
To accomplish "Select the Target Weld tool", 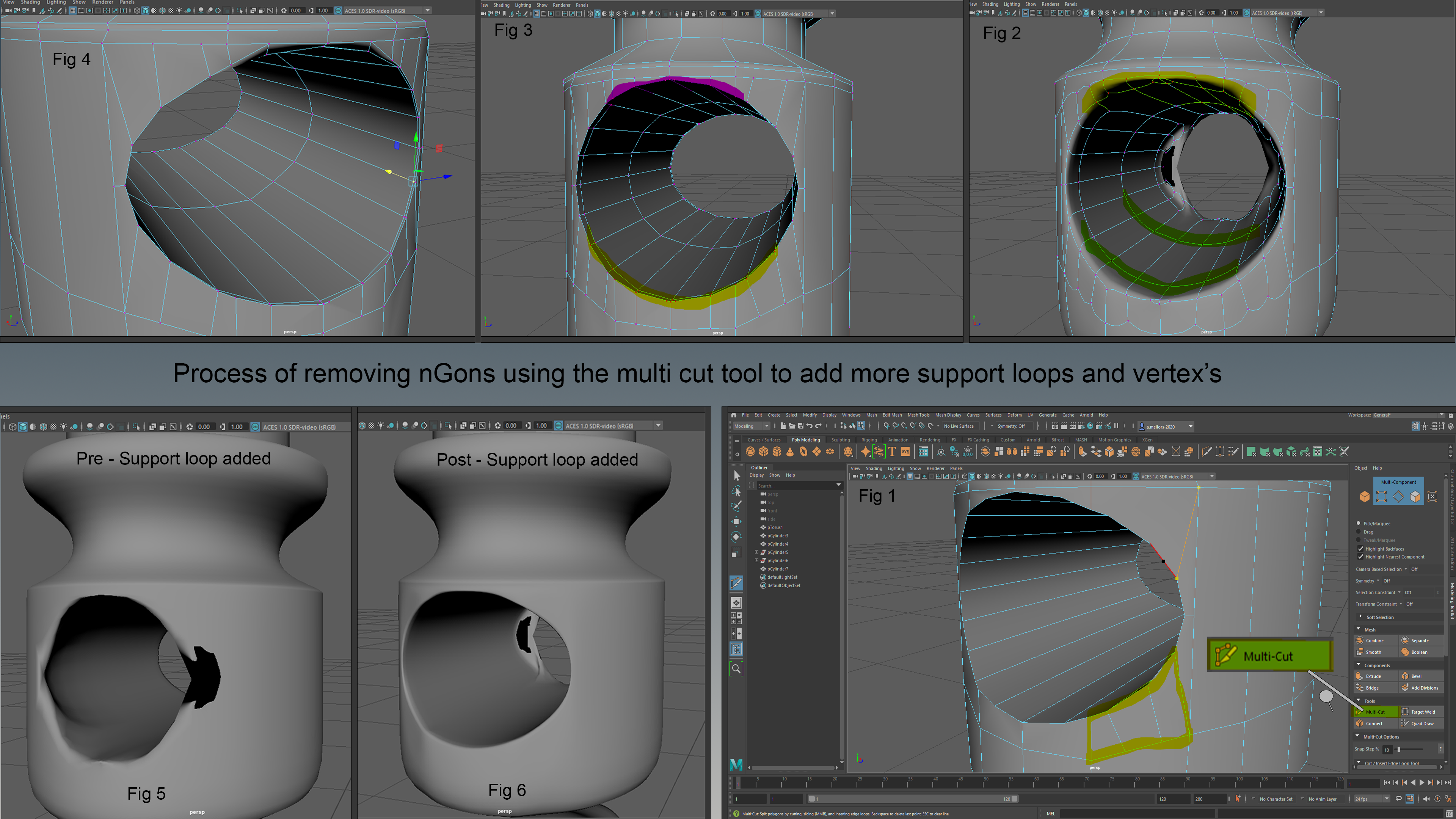I will click(1422, 712).
